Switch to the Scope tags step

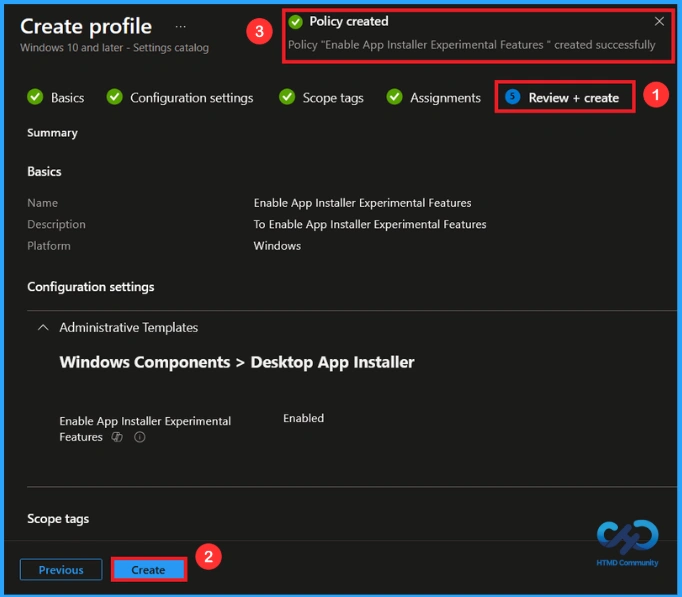[x=333, y=98]
